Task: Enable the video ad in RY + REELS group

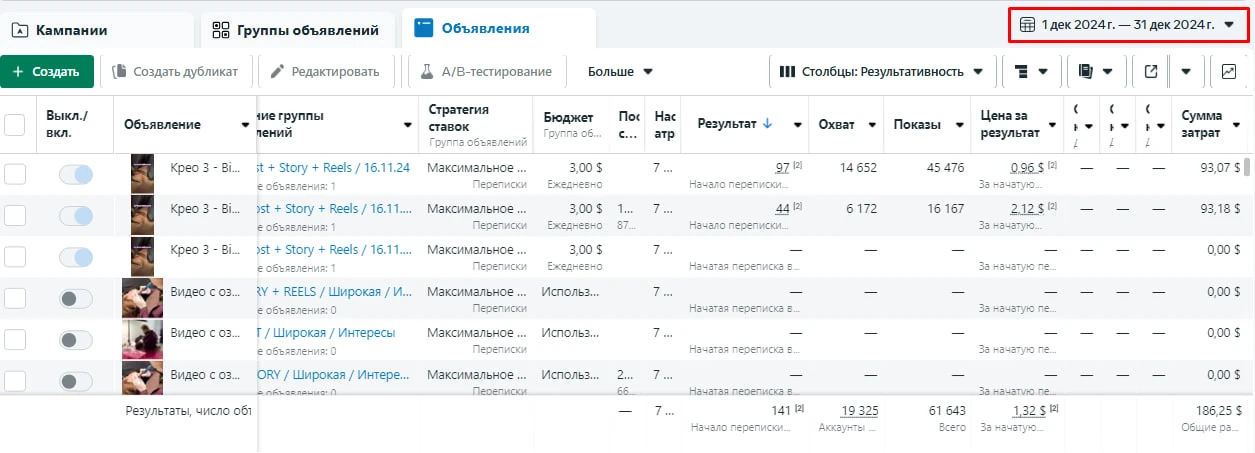Action: click(76, 298)
